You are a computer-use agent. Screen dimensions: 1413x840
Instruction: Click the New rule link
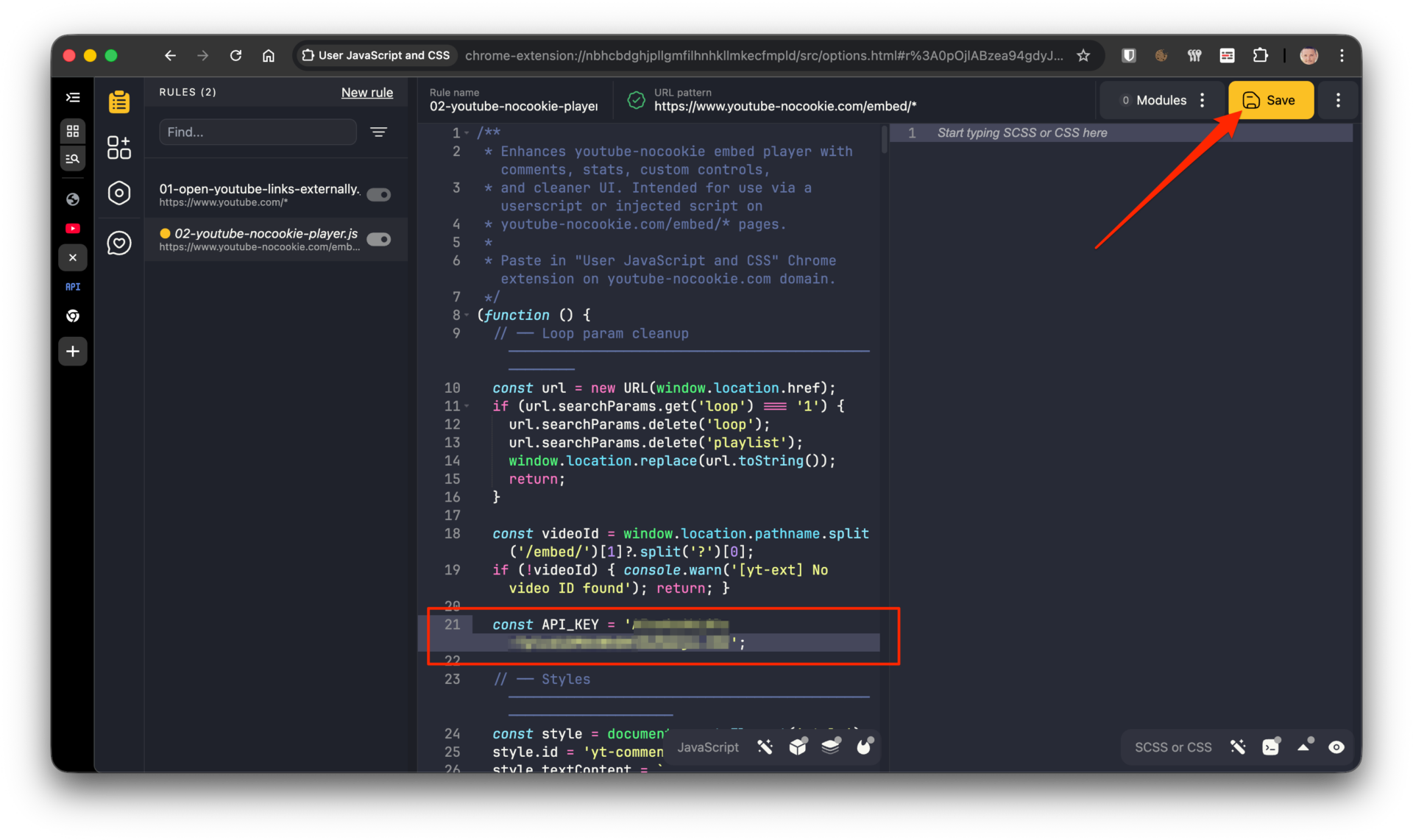click(x=366, y=93)
